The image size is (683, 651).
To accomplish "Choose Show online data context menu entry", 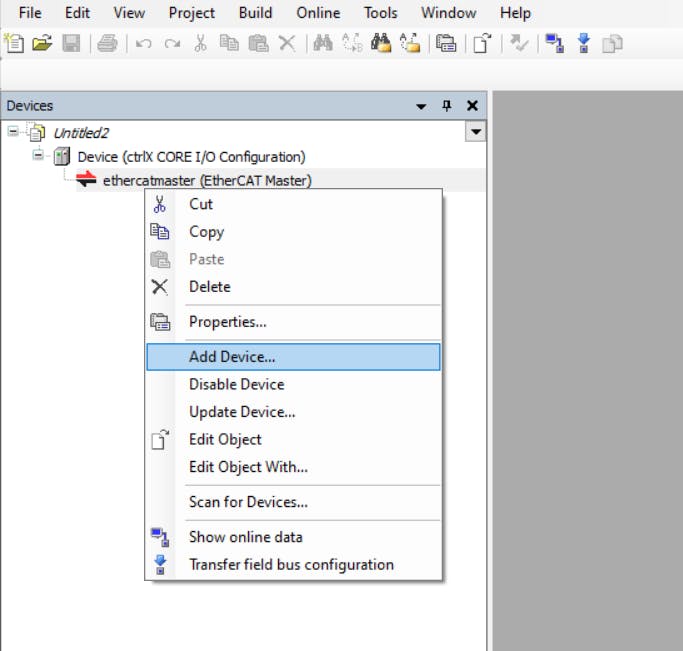I will (x=294, y=537).
